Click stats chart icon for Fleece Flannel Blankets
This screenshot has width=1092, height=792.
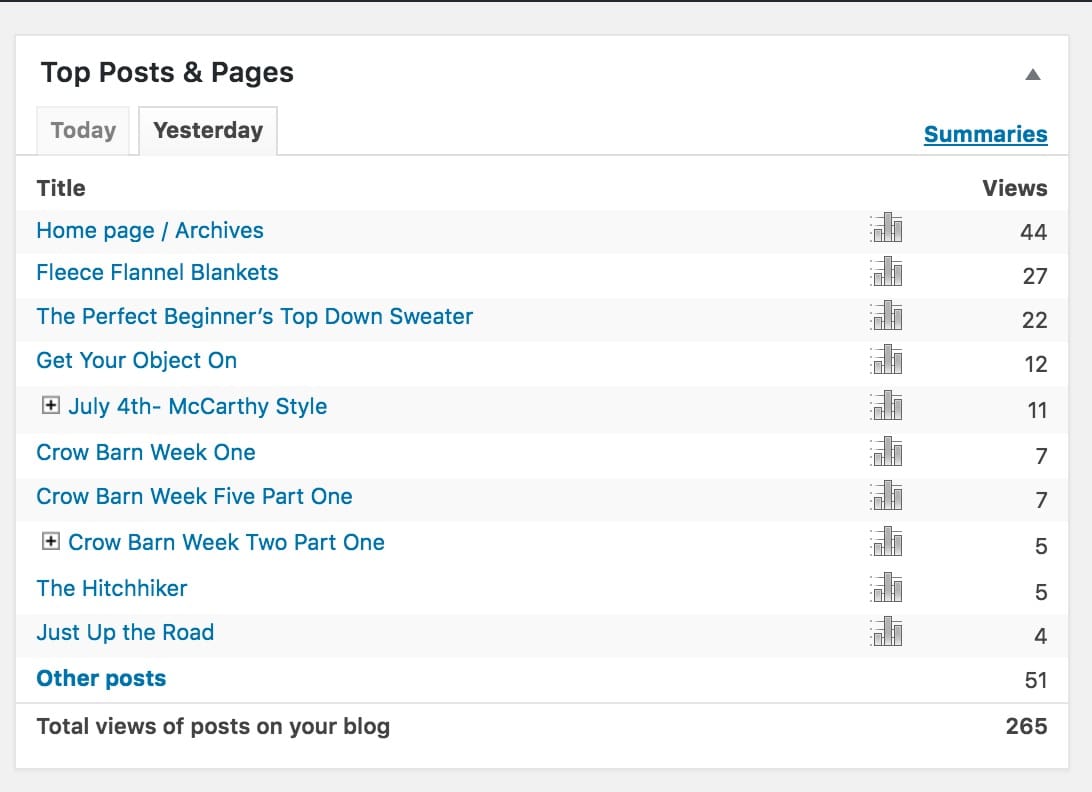pos(886,272)
